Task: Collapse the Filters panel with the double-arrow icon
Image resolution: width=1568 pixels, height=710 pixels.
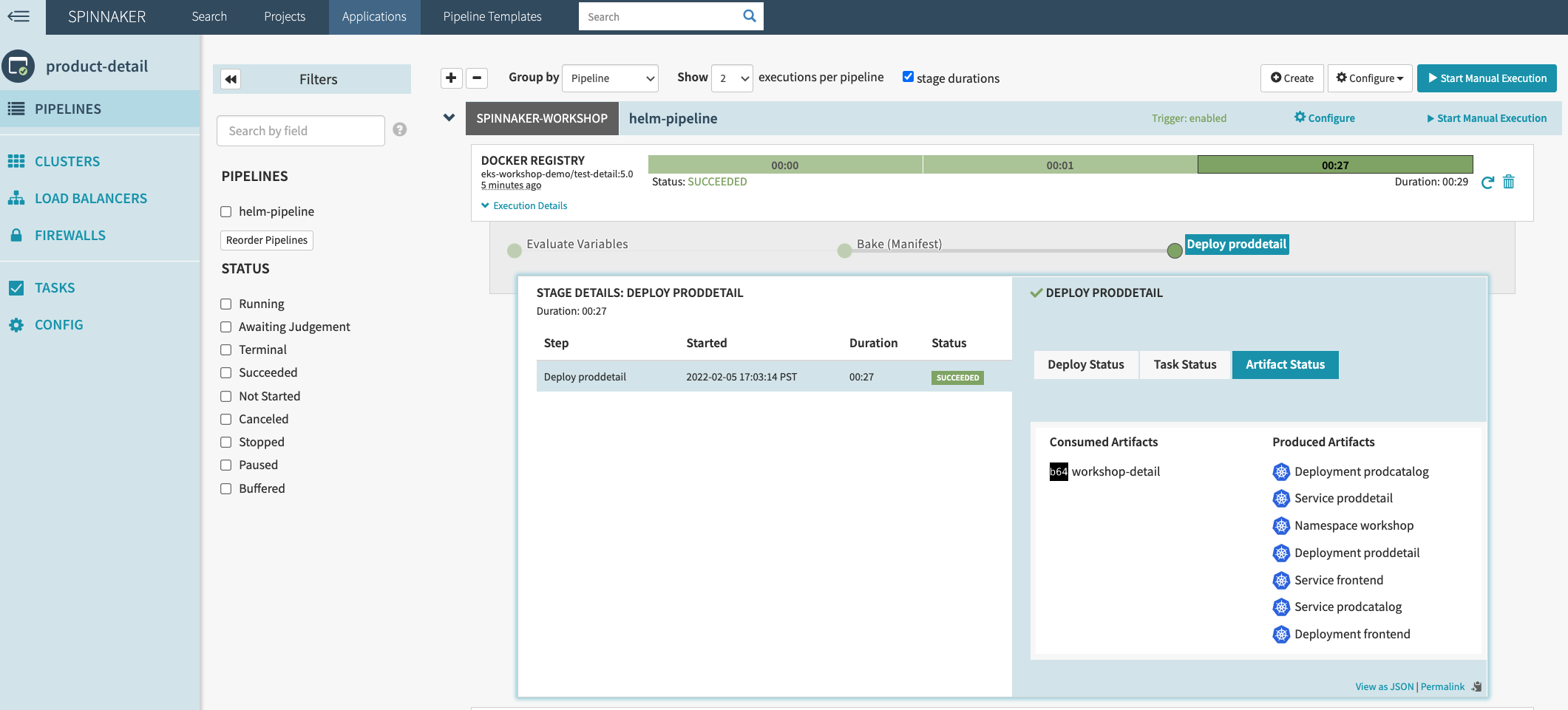Action: (230, 78)
